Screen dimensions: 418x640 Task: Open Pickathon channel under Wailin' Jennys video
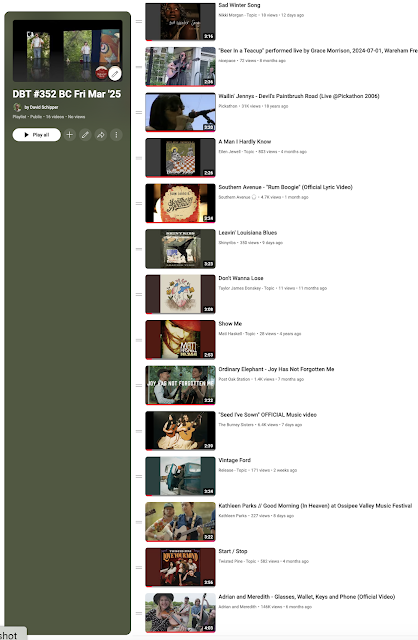[228, 106]
